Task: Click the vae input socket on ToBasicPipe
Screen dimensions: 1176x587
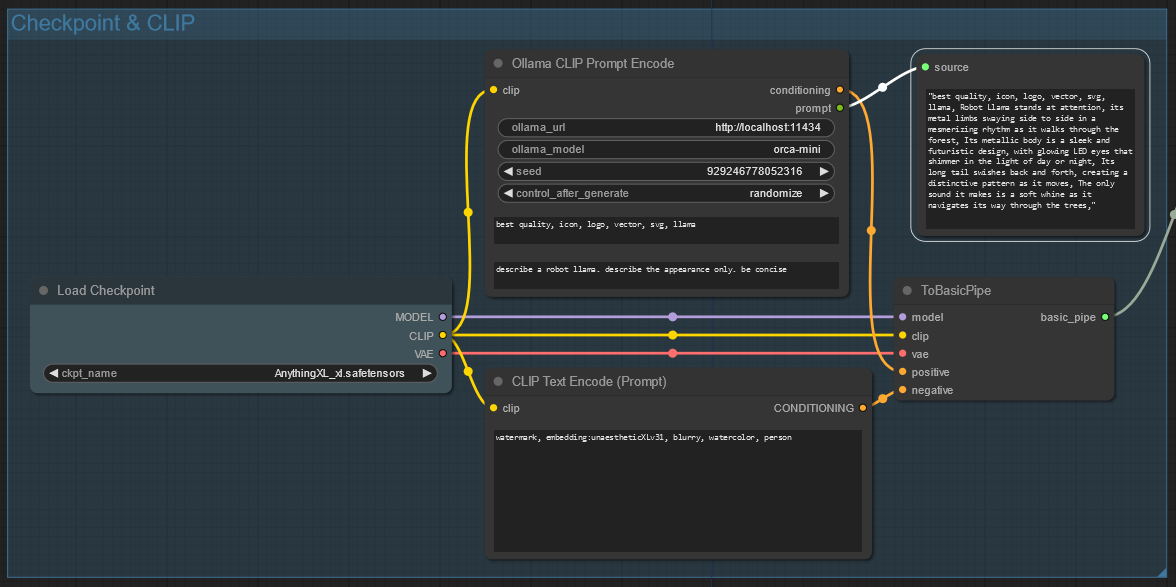Action: pos(902,353)
